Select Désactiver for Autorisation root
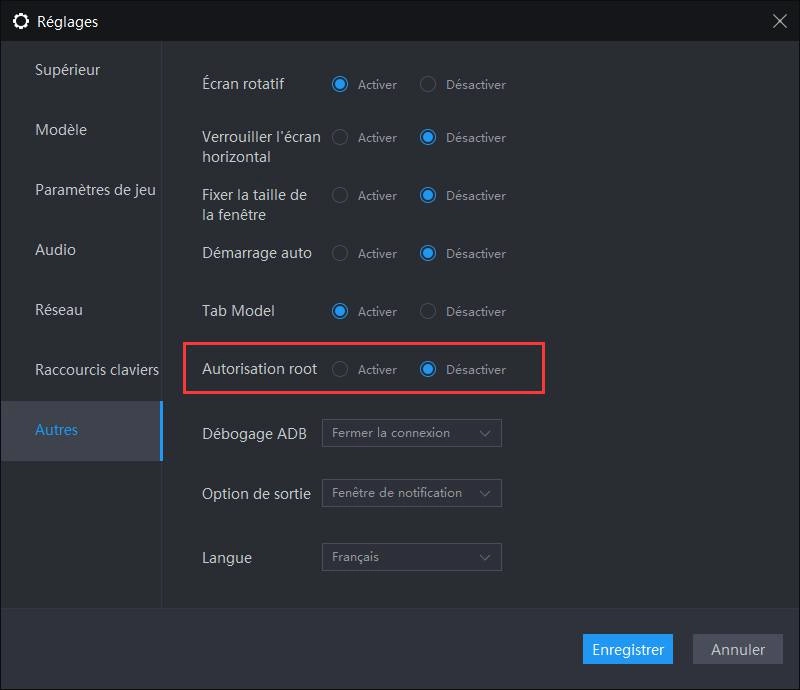Screen dimensions: 800x690 point(428,370)
